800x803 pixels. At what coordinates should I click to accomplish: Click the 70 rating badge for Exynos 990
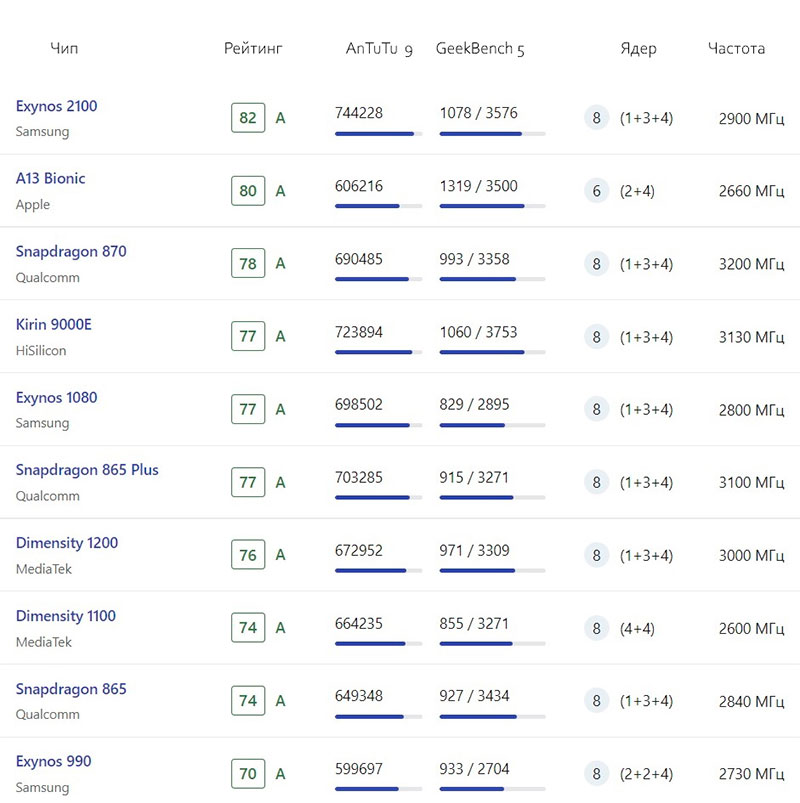pyautogui.click(x=248, y=773)
